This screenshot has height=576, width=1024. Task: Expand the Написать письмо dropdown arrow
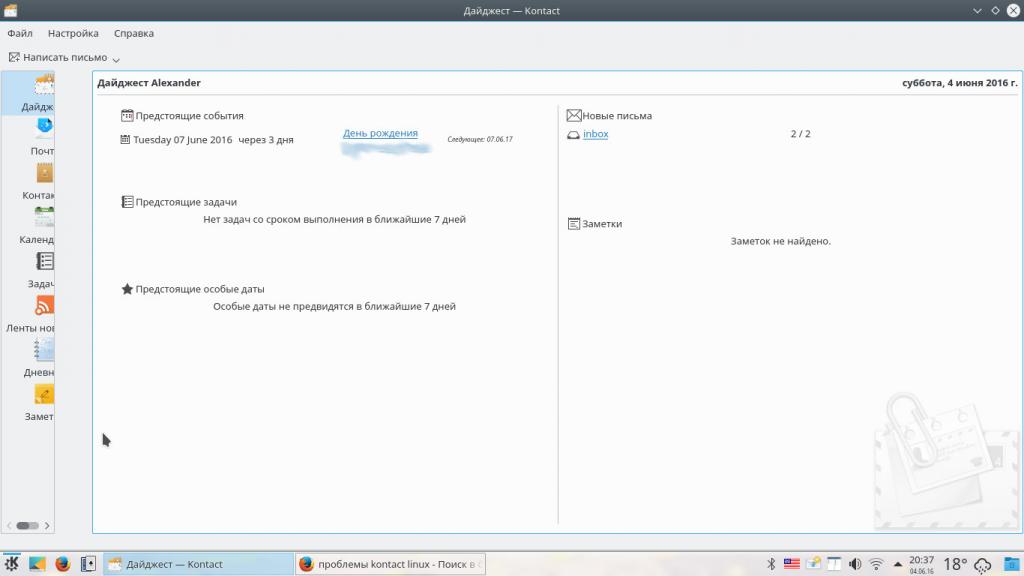coord(116,59)
